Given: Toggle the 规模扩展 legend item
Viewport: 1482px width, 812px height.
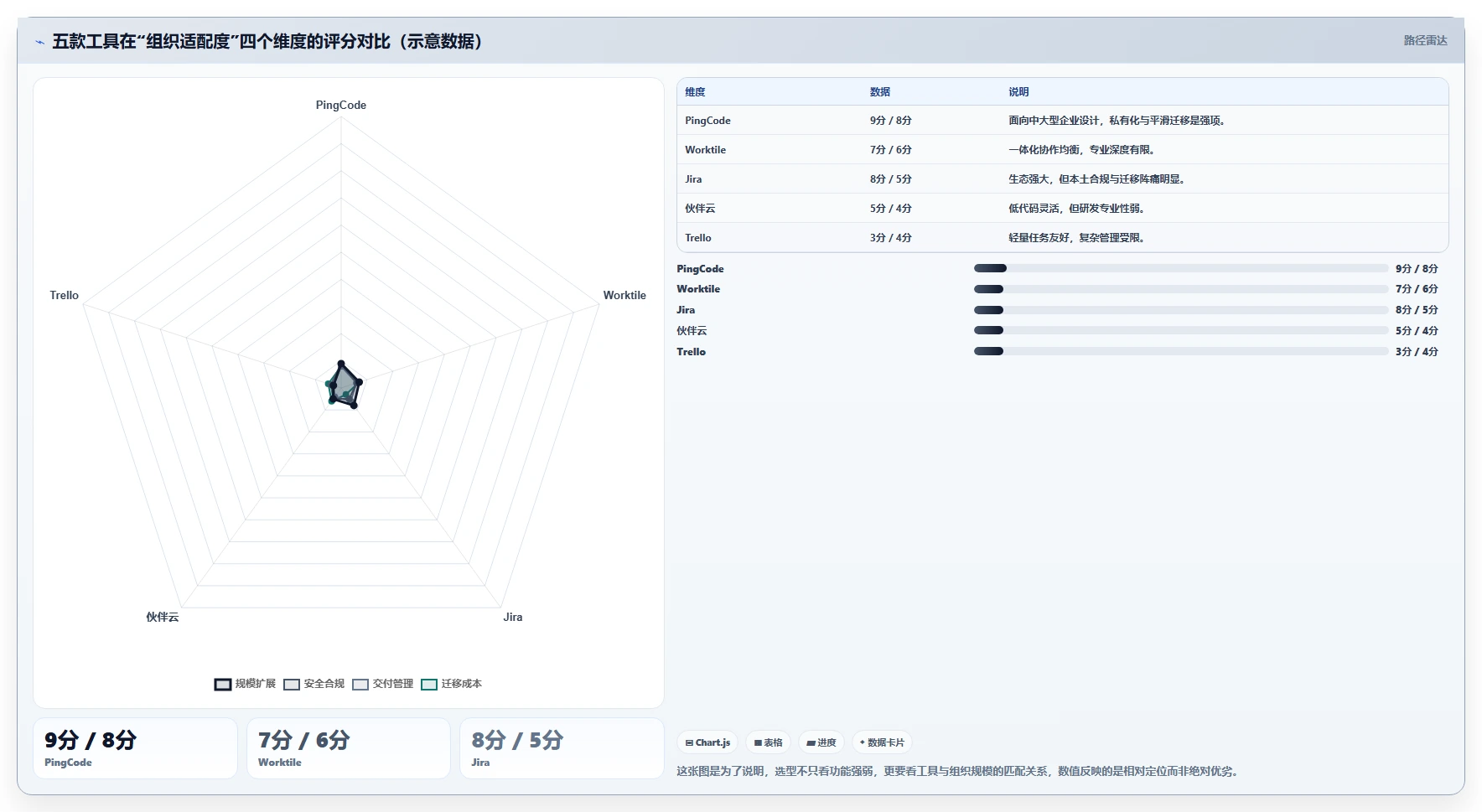Looking at the screenshot, I should (x=245, y=684).
